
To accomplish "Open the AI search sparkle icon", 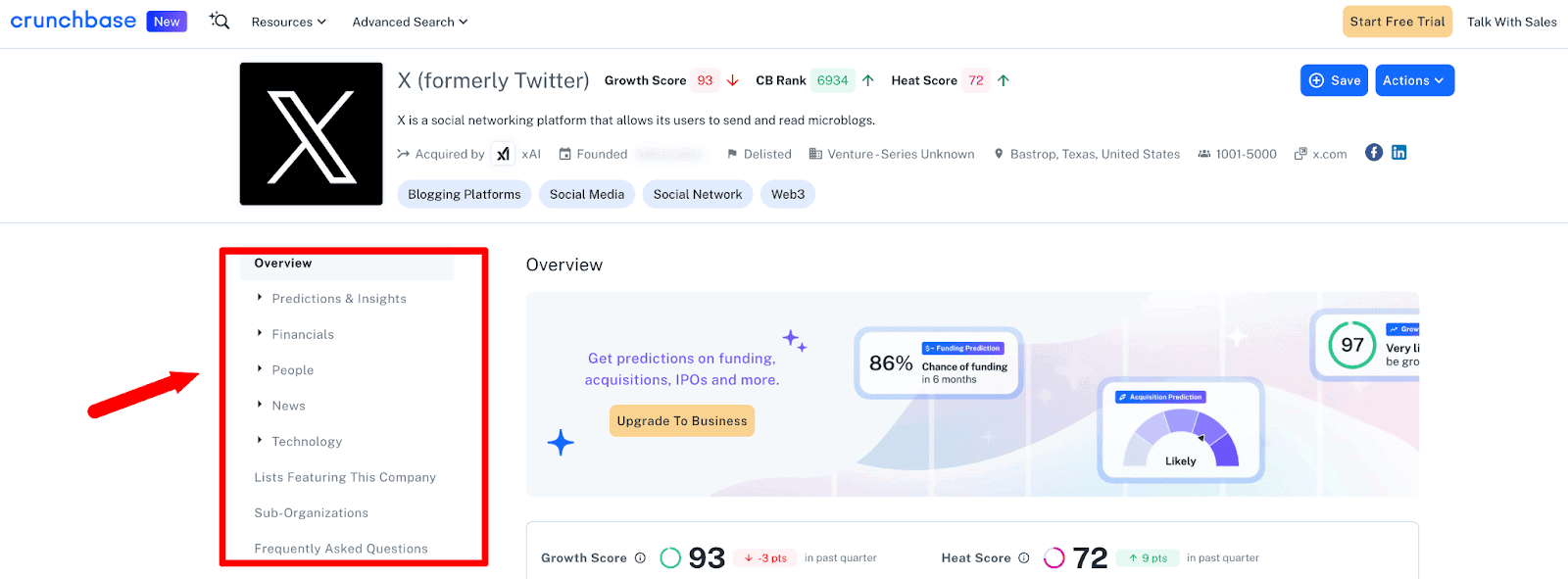I will tap(220, 21).
